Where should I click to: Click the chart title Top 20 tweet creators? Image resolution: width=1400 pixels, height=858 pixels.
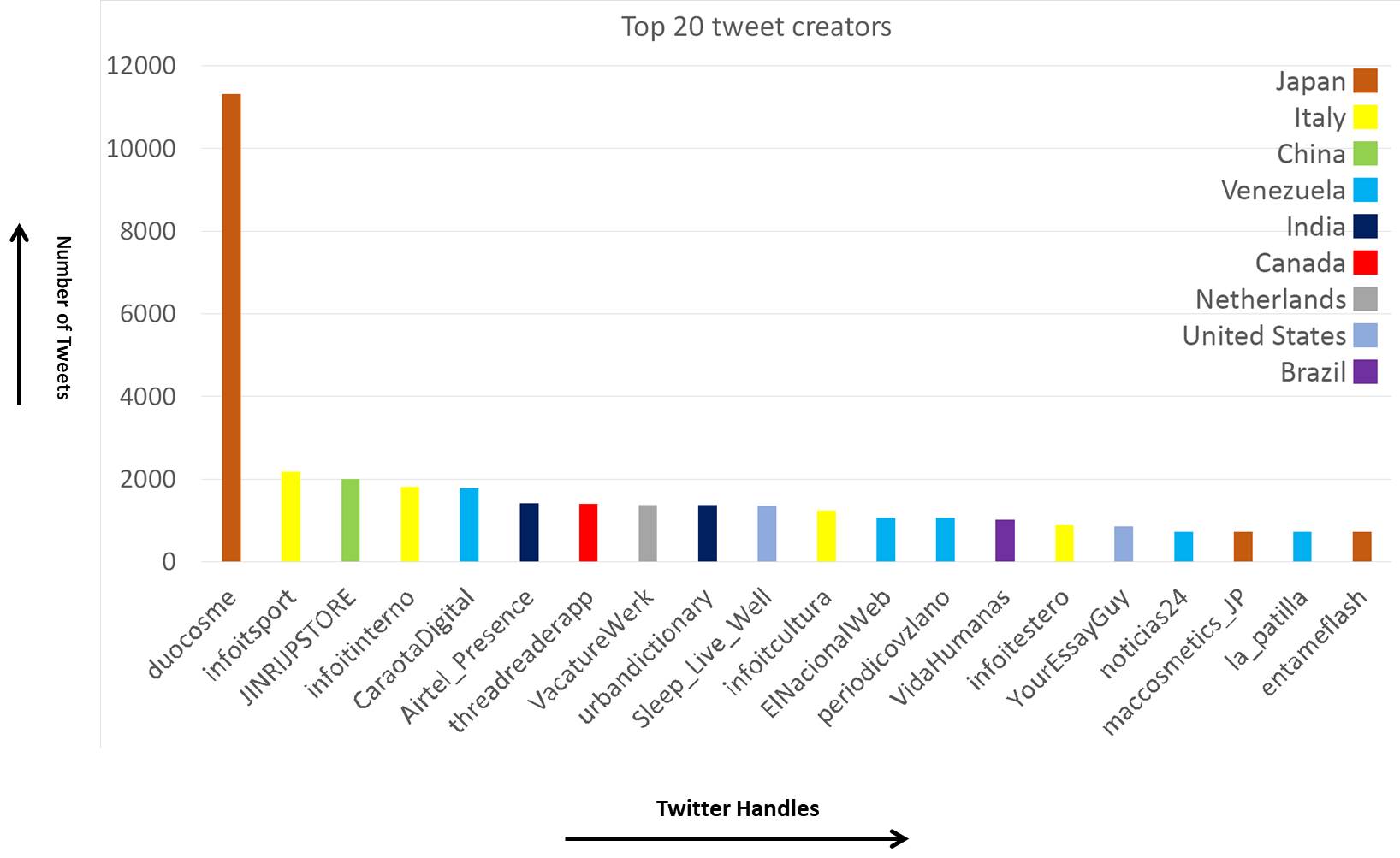coord(756,27)
